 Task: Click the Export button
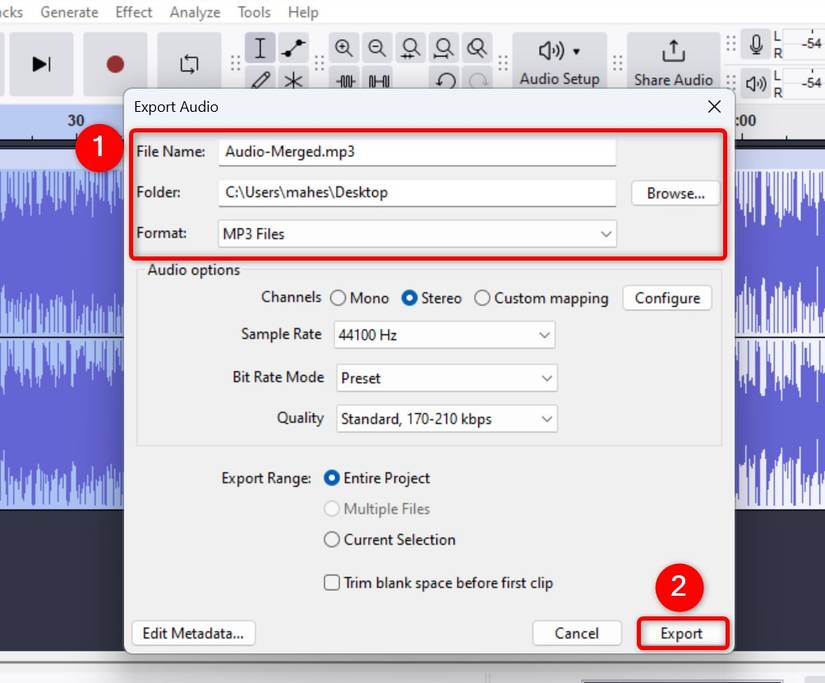tap(683, 633)
